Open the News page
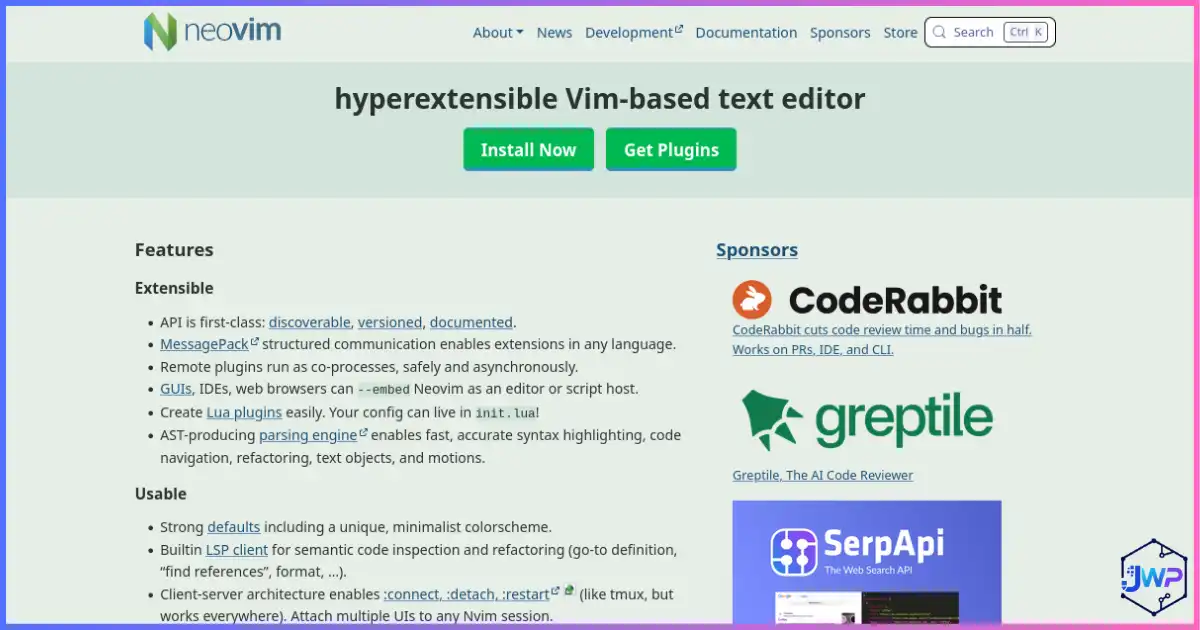 click(554, 32)
